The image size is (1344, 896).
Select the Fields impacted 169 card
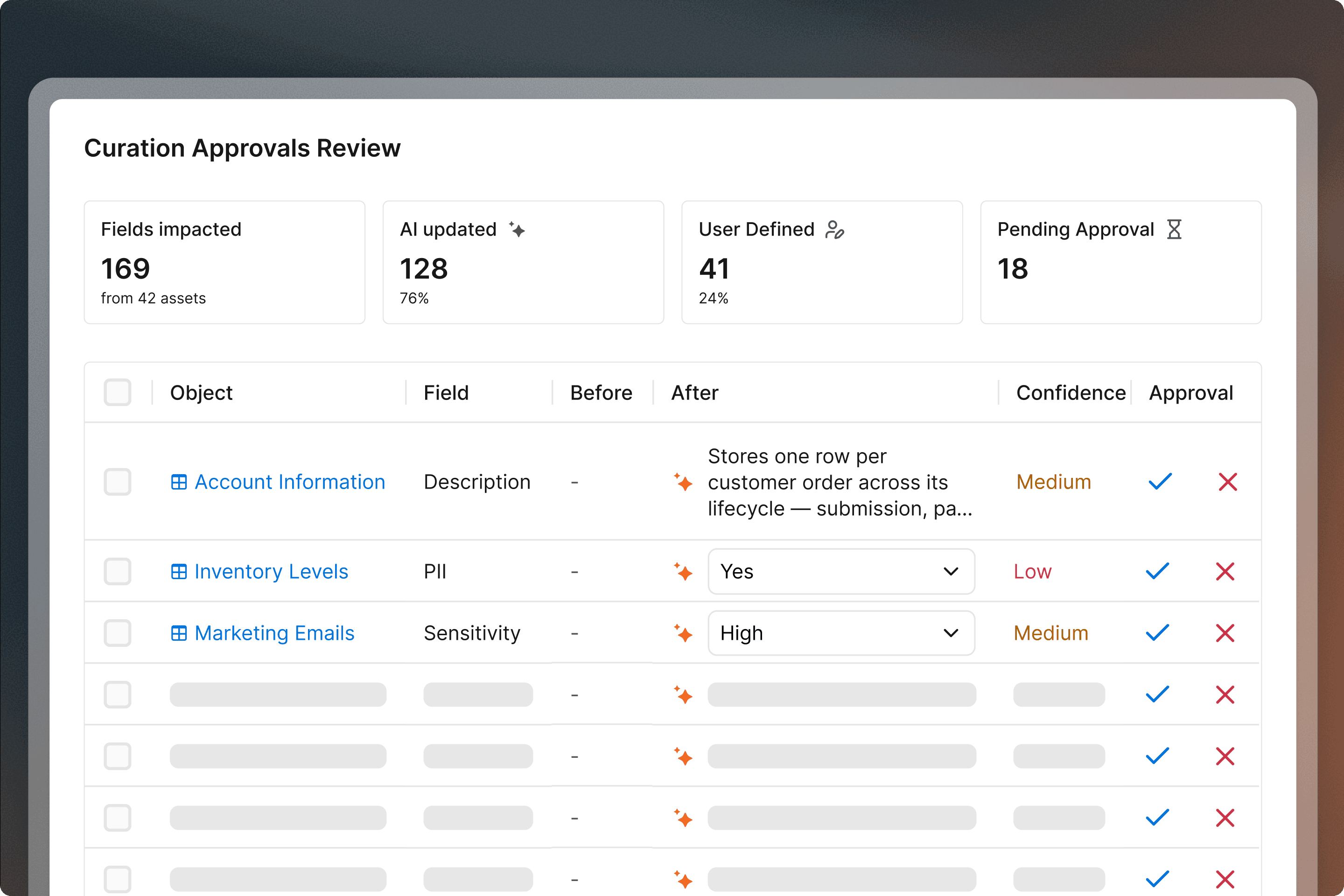pyautogui.click(x=224, y=262)
